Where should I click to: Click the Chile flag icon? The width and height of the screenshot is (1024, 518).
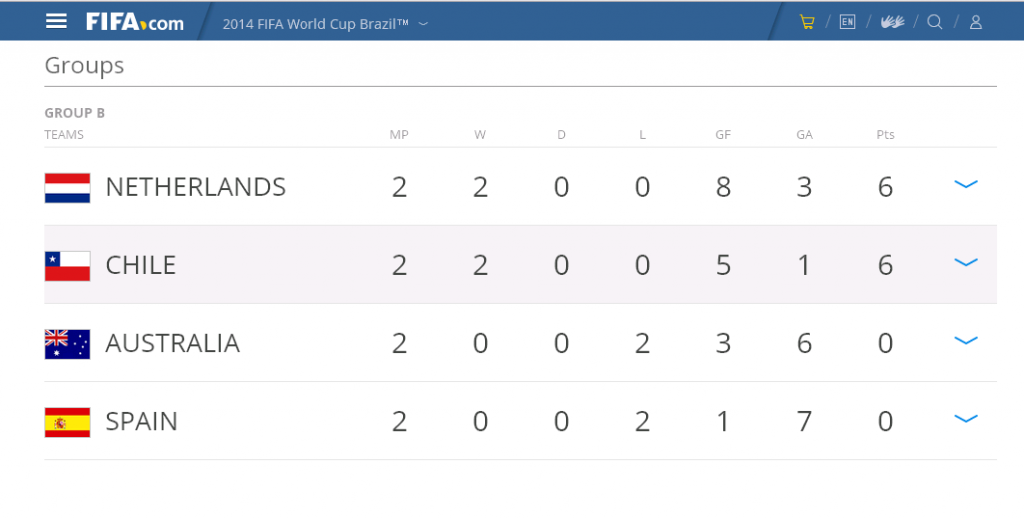tap(67, 266)
